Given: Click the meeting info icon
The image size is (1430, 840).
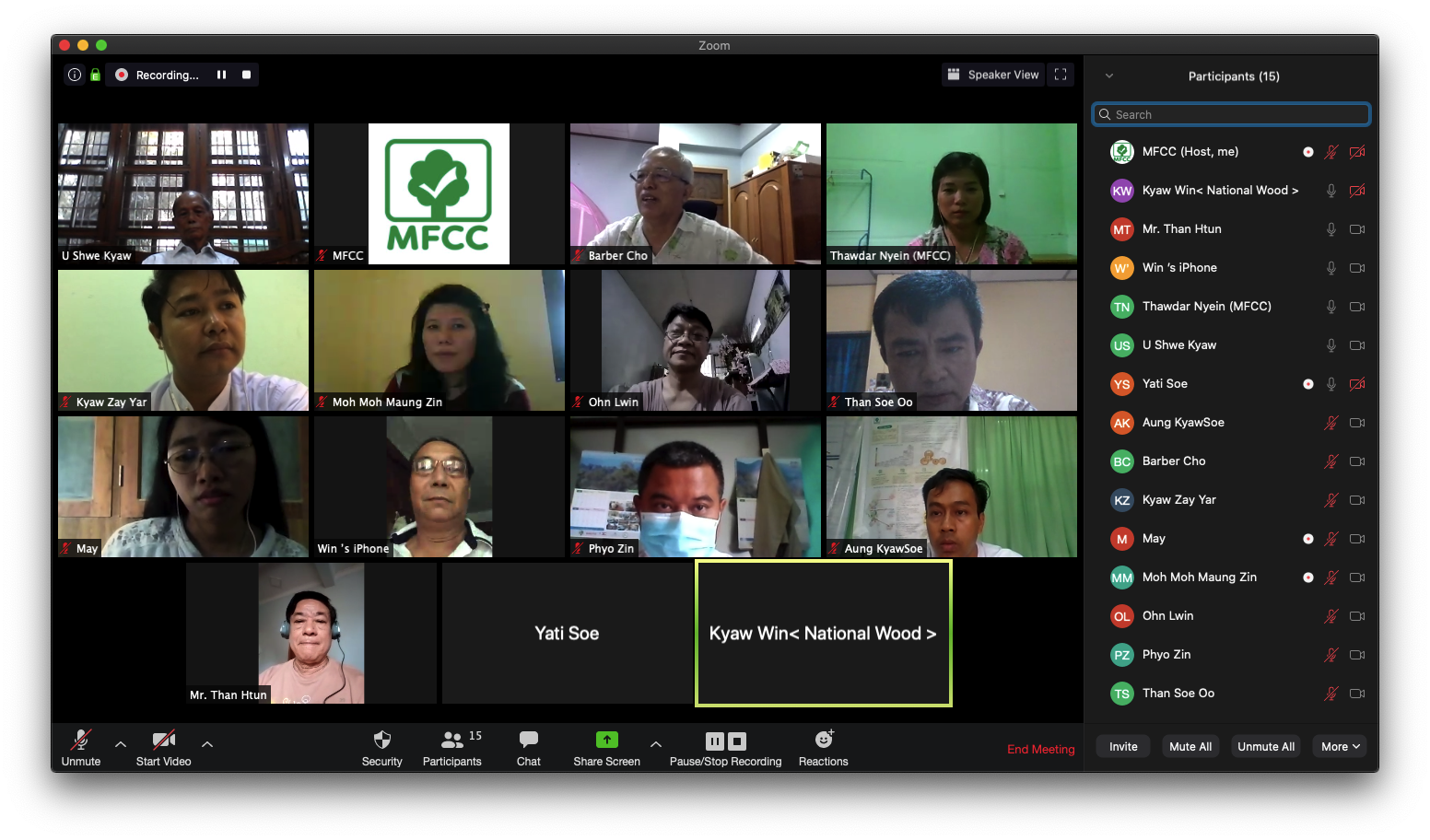Looking at the screenshot, I should (x=75, y=75).
